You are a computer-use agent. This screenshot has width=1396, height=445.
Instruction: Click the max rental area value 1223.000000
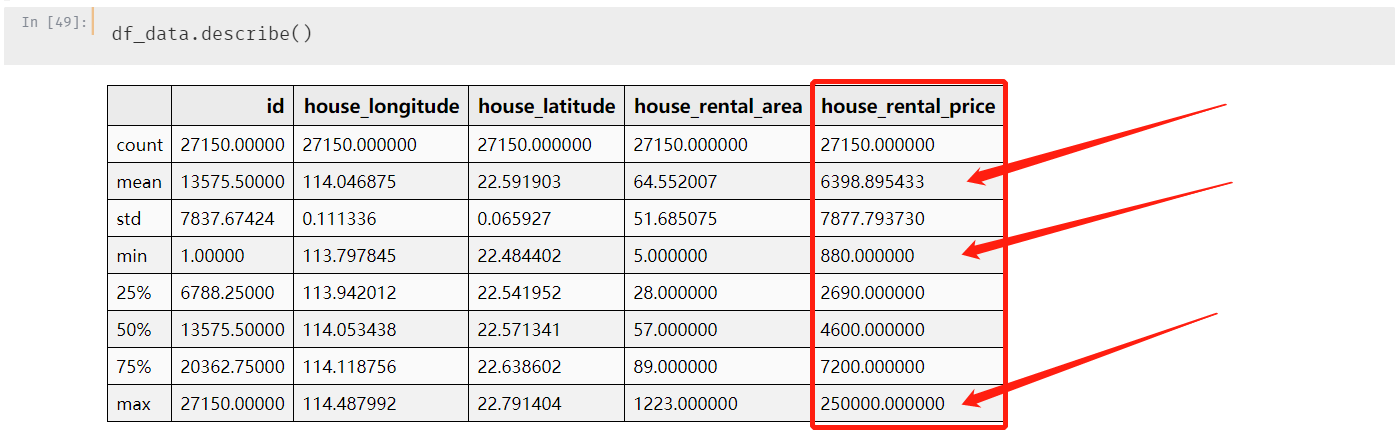[685, 404]
